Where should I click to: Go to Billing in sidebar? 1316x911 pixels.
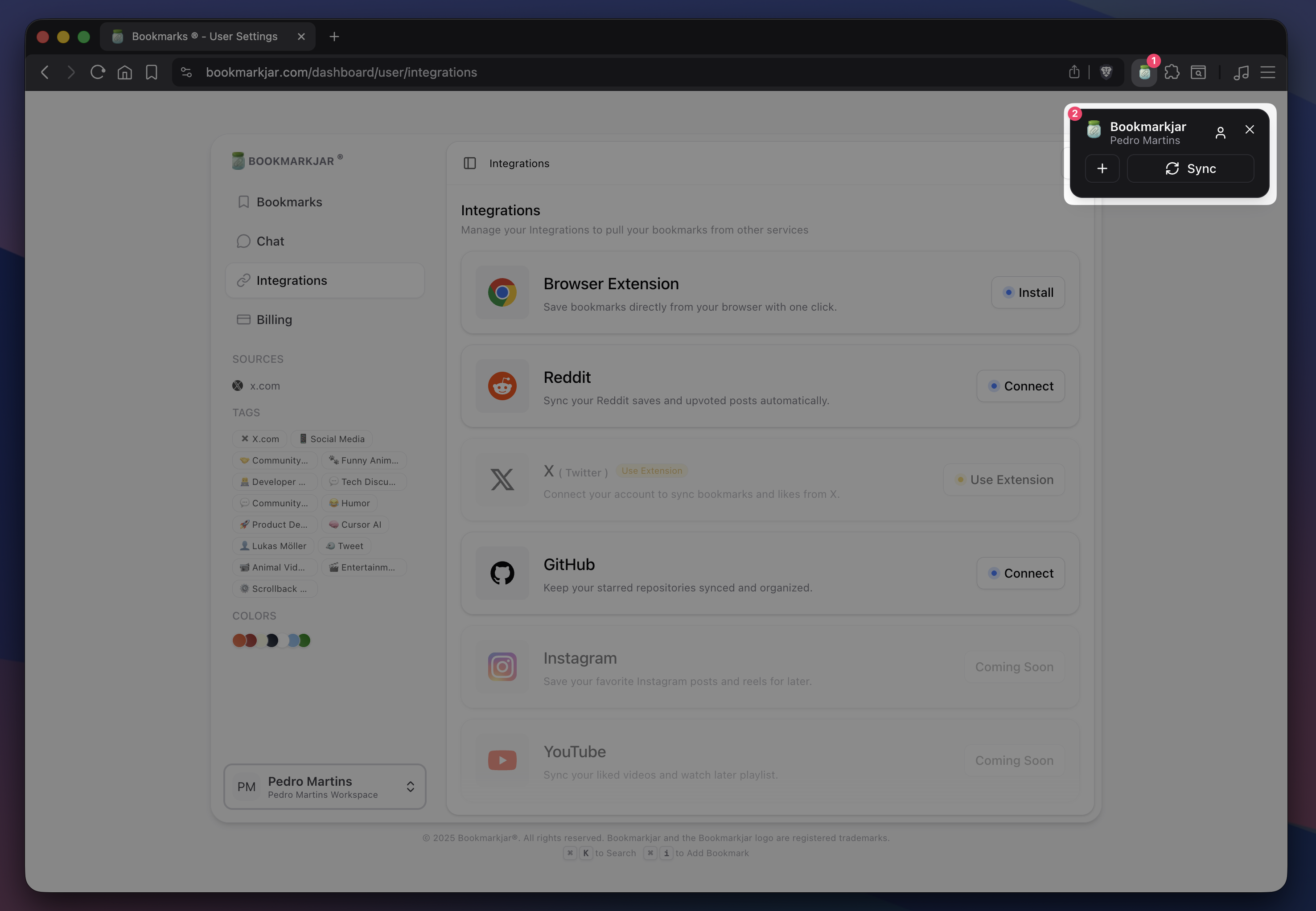tap(274, 320)
